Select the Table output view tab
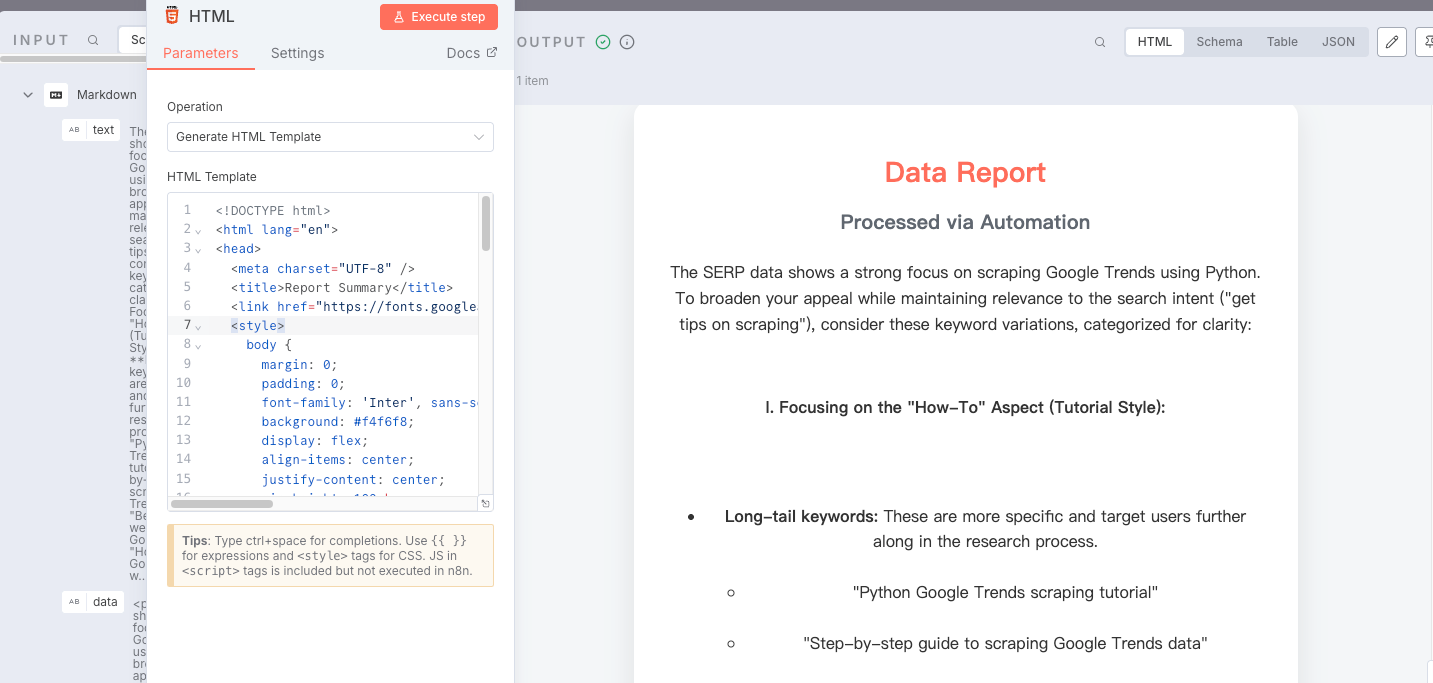 tap(1282, 42)
